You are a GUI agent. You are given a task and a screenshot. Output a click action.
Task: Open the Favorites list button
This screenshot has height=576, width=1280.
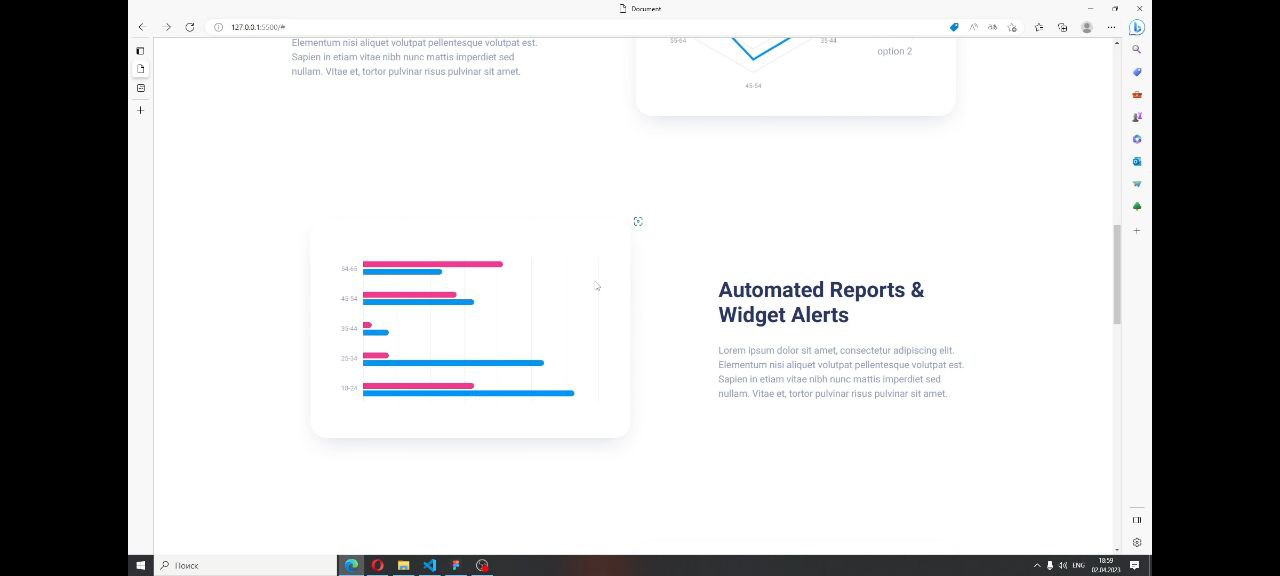coord(1038,27)
